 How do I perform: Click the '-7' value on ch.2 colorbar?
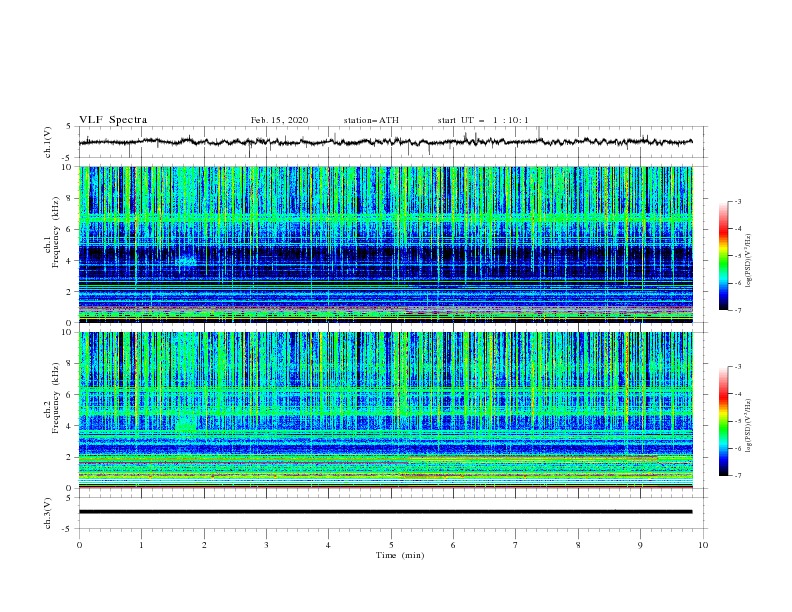coord(737,475)
